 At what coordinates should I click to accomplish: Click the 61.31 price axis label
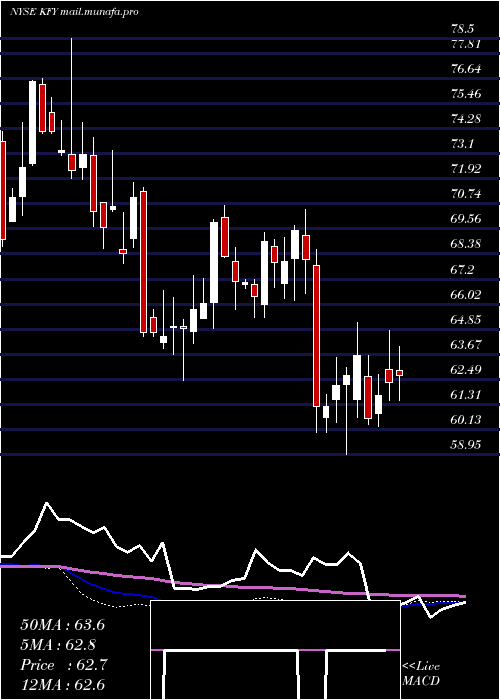[466, 394]
